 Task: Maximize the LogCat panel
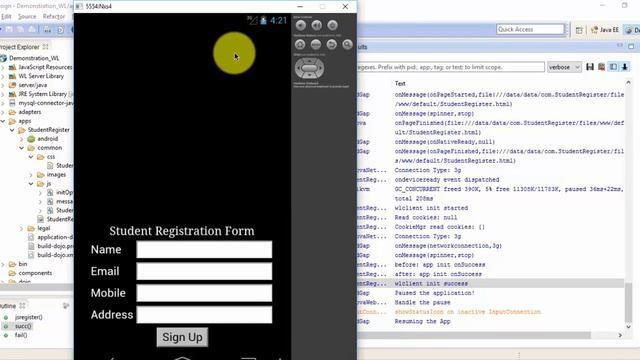(631, 46)
